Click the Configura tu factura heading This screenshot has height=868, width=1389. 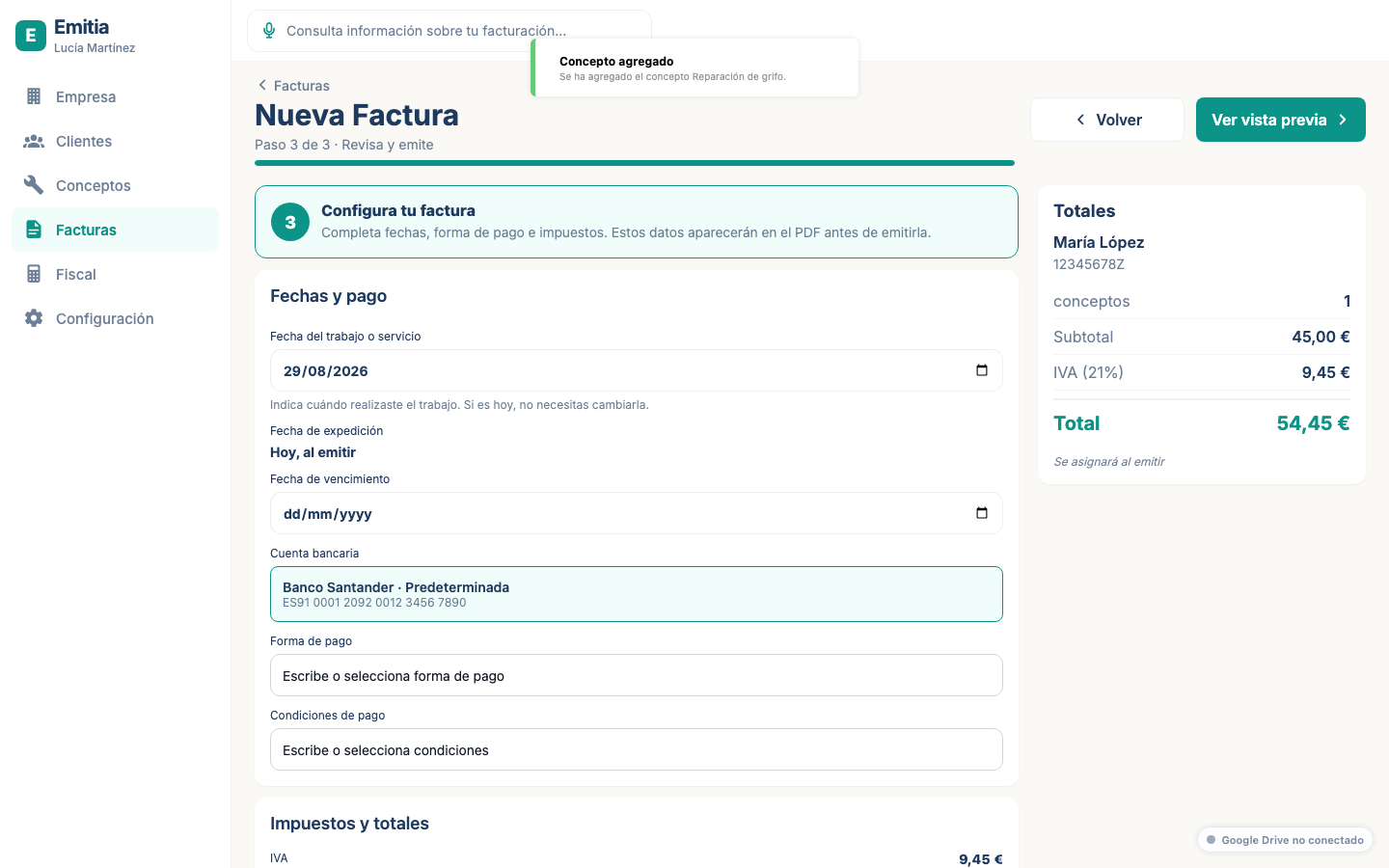coord(398,210)
